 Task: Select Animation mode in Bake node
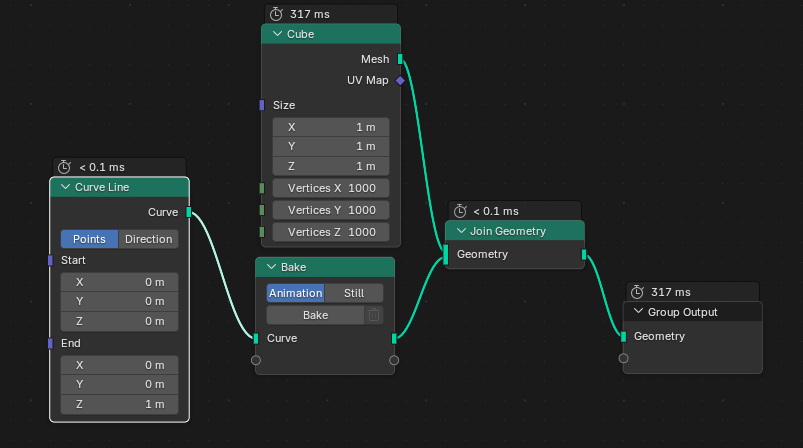[295, 293]
